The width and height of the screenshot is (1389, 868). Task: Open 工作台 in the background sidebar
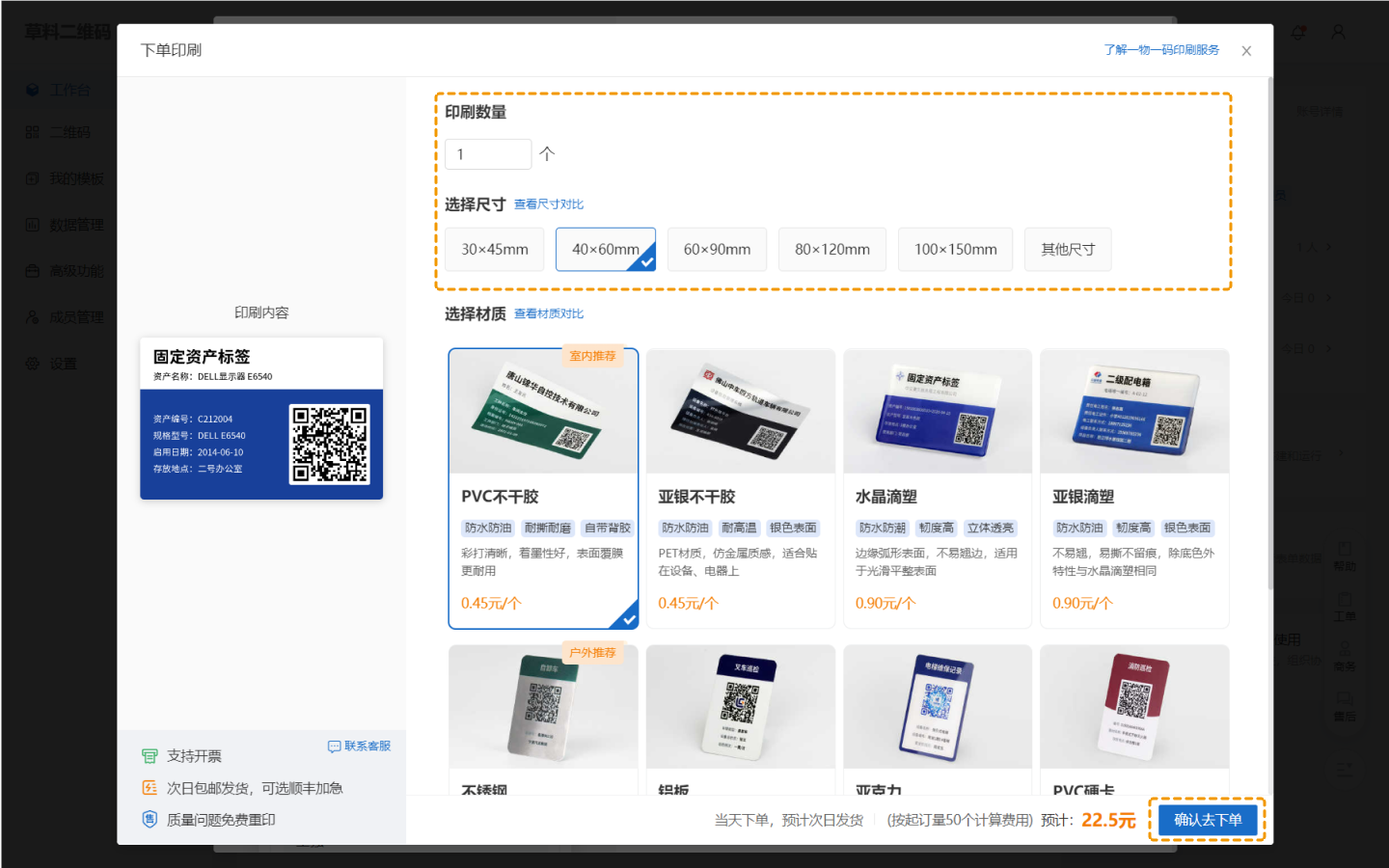(58, 90)
